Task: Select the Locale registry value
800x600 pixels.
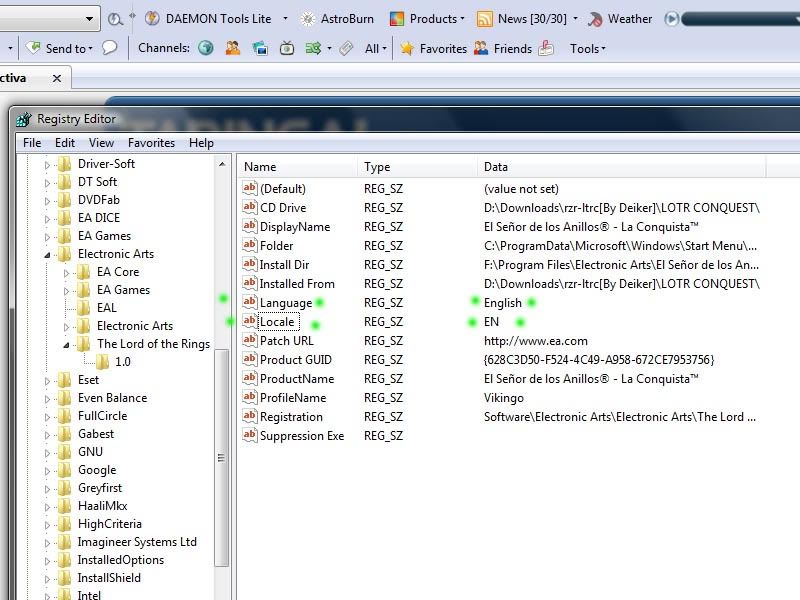Action: (x=277, y=322)
